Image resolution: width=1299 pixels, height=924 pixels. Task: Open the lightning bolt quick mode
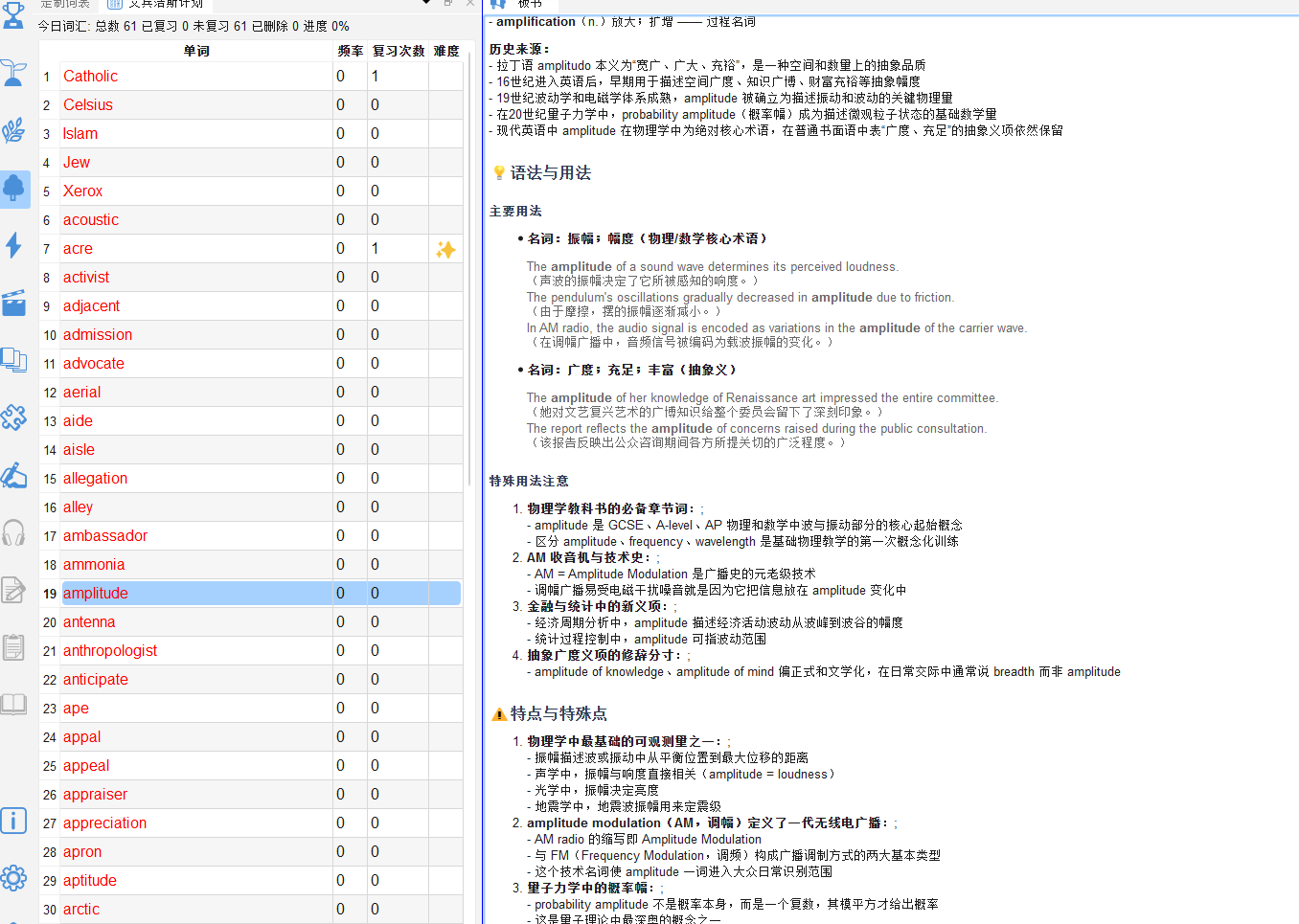[13, 245]
